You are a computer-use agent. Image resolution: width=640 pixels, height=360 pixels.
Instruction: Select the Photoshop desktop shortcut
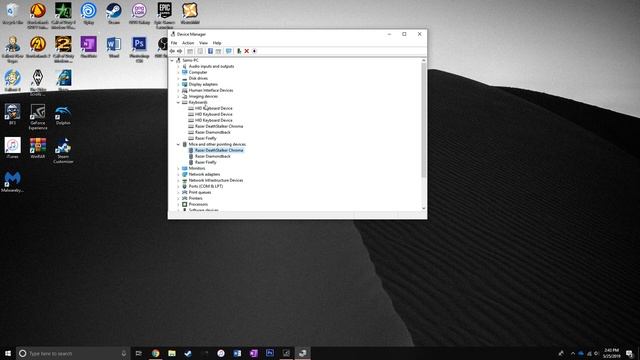pos(139,49)
